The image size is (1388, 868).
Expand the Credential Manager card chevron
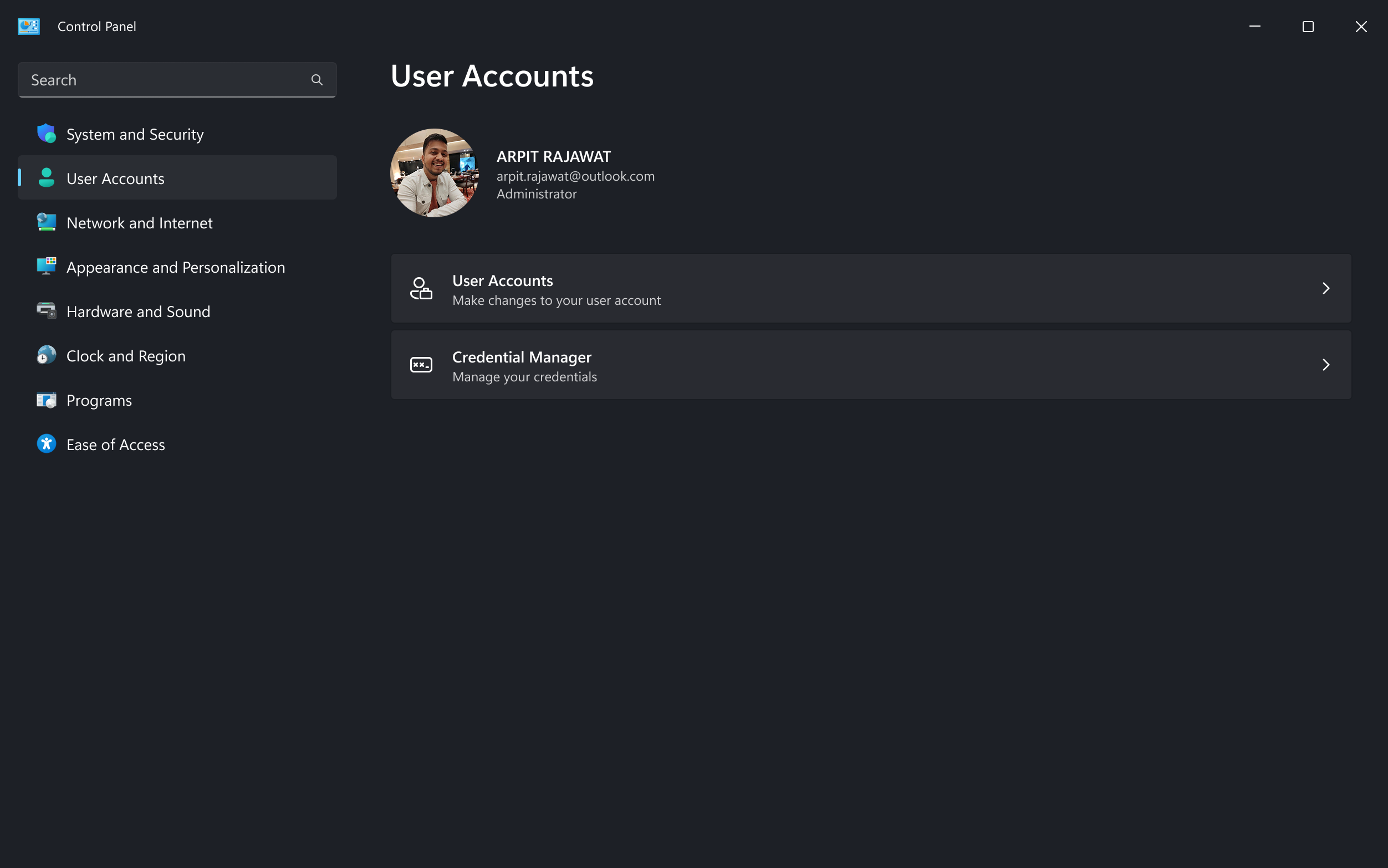pyautogui.click(x=1326, y=365)
